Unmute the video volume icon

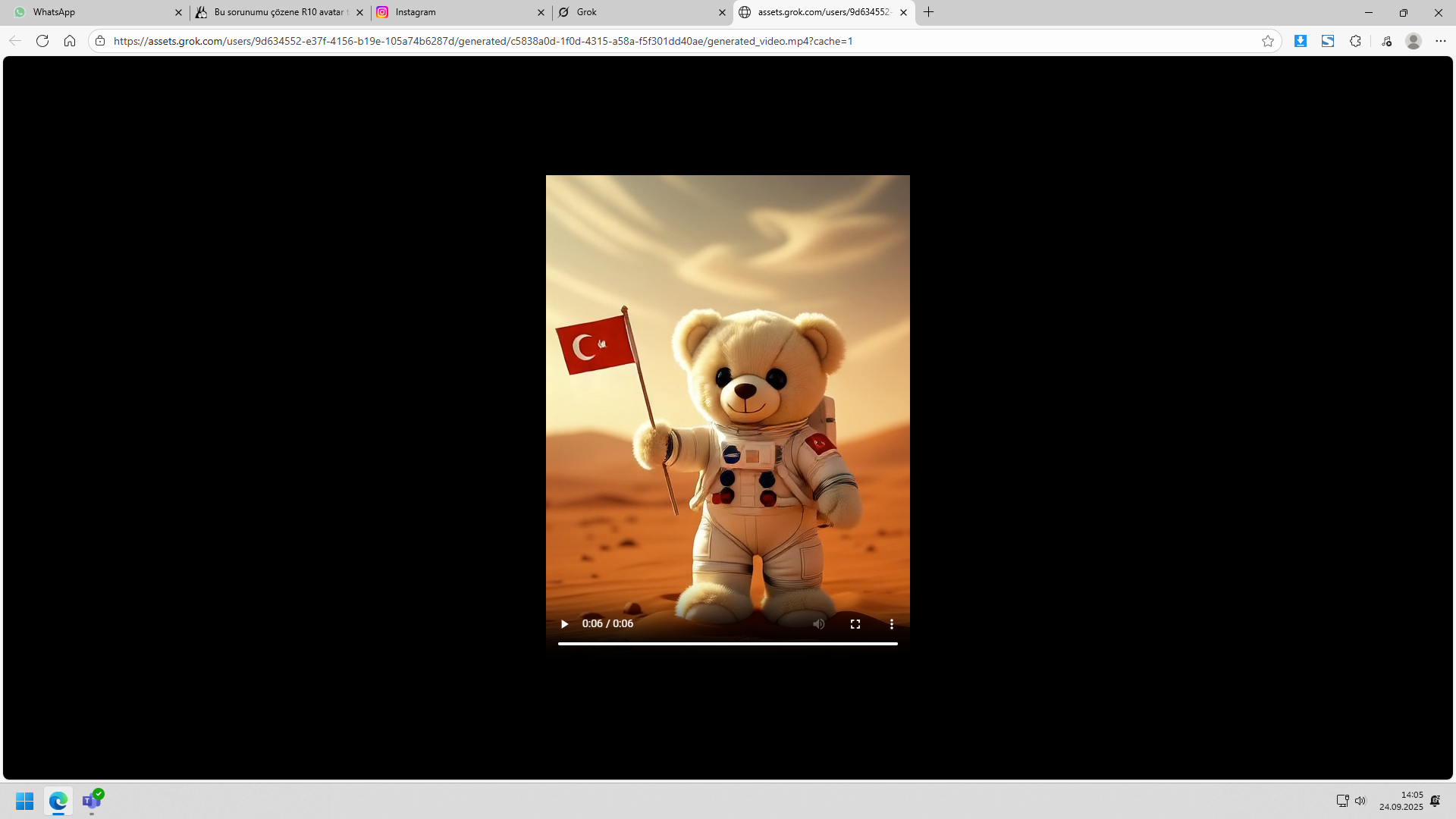pos(819,624)
